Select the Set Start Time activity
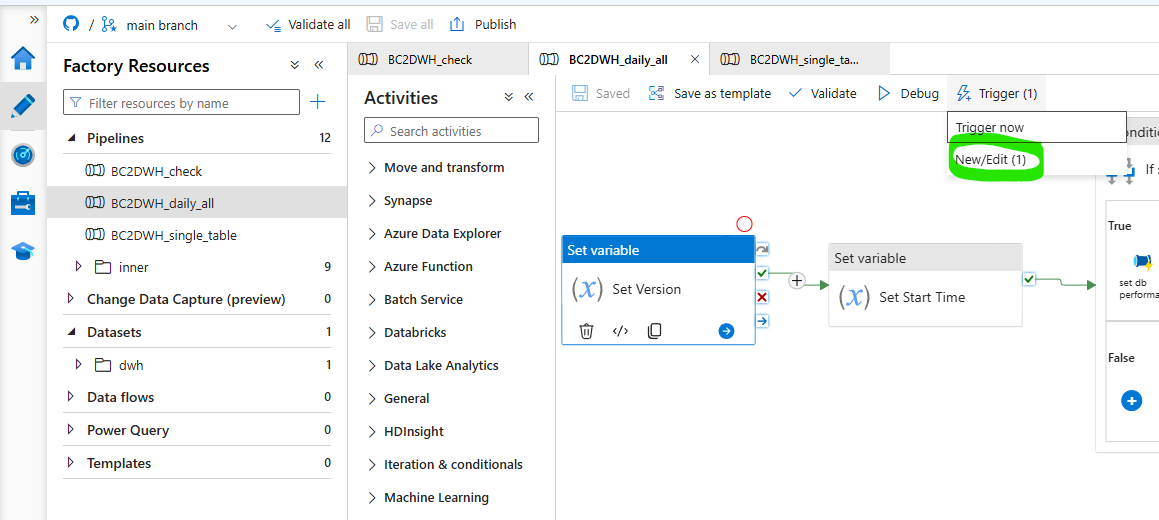 tap(925, 285)
